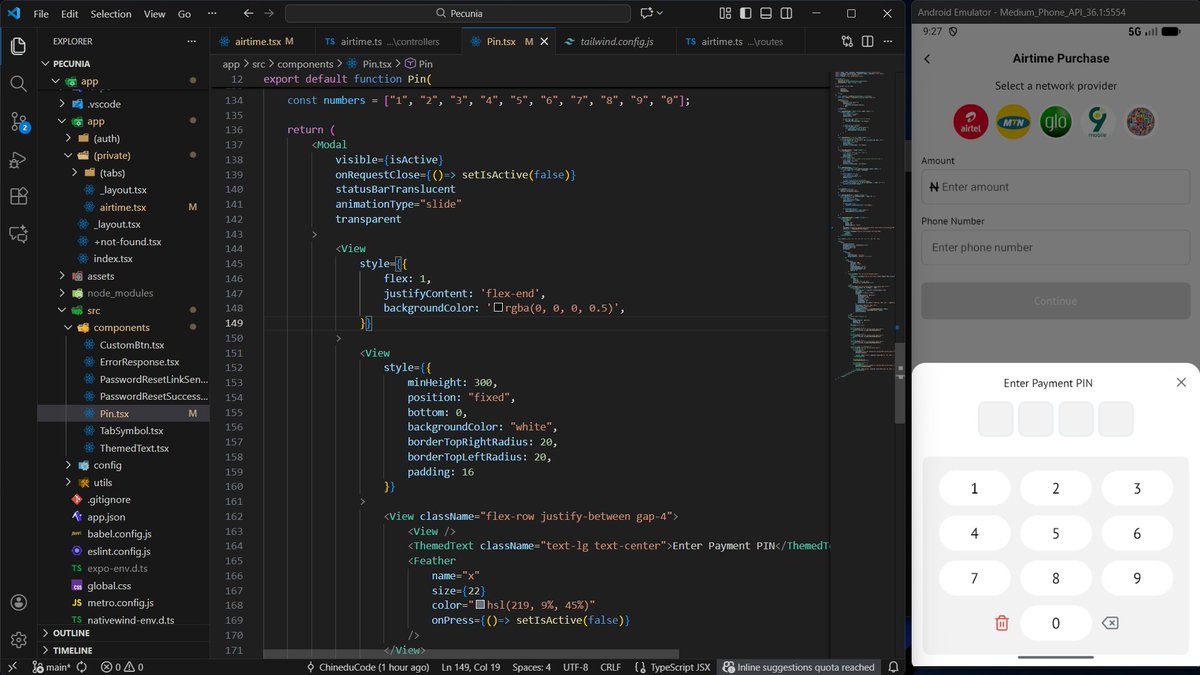Expand the OUTLINE section
1200x675 pixels.
[x=70, y=633]
